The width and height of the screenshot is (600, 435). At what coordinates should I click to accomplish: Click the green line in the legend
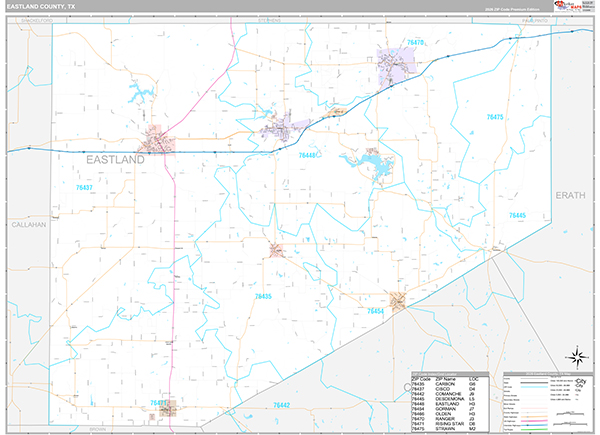tap(534, 430)
